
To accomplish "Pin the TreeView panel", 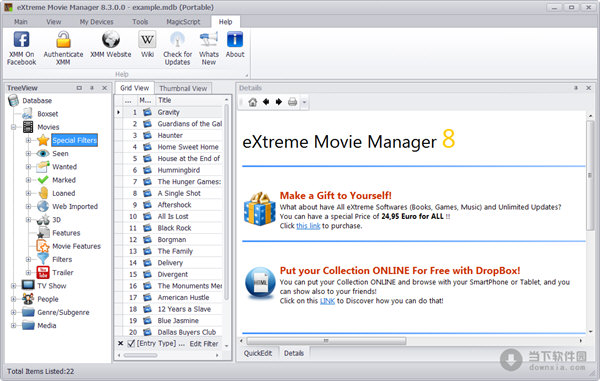I will point(92,88).
